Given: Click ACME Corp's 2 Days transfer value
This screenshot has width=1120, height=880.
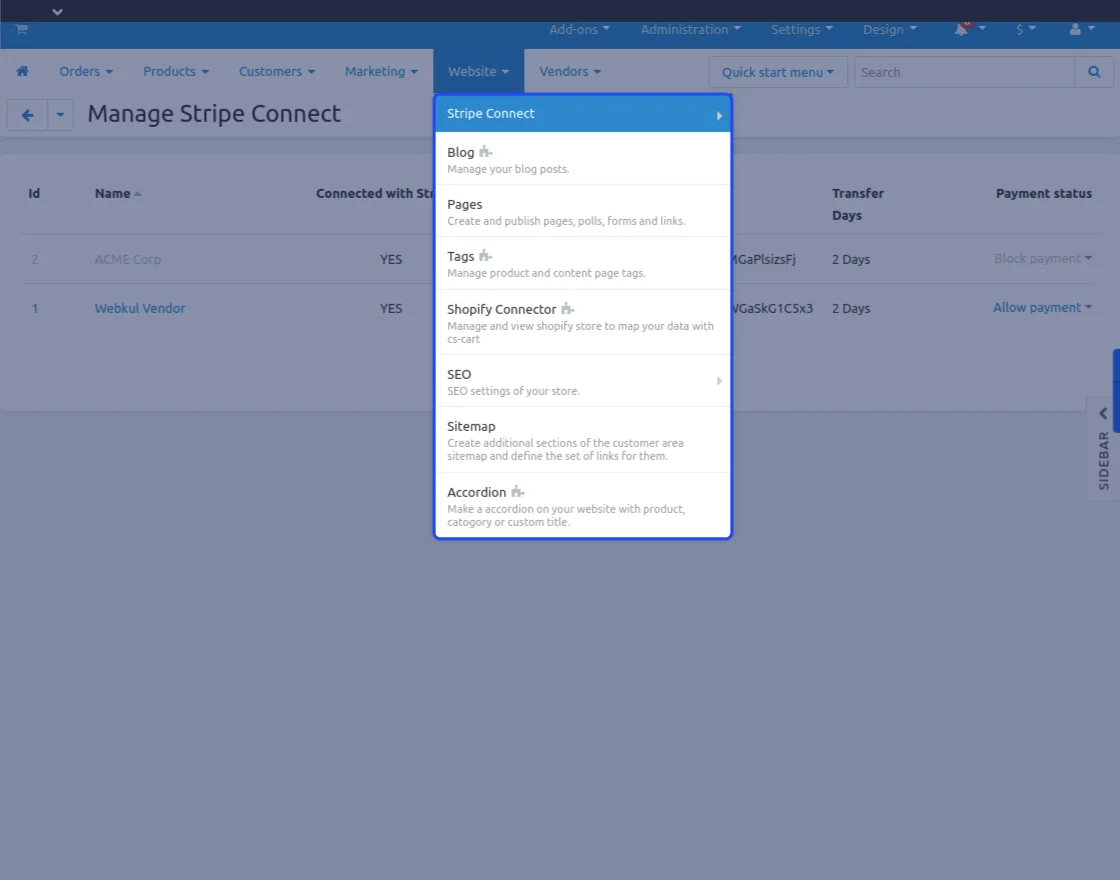Looking at the screenshot, I should tap(851, 259).
